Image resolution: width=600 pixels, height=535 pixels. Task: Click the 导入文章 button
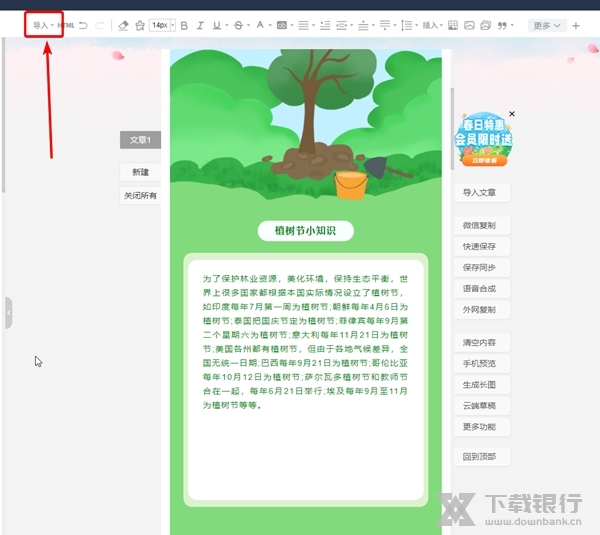(482, 192)
